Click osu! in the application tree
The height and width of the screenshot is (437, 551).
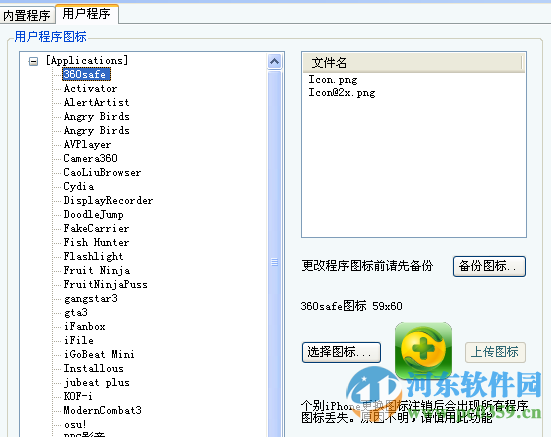pyautogui.click(x=75, y=424)
